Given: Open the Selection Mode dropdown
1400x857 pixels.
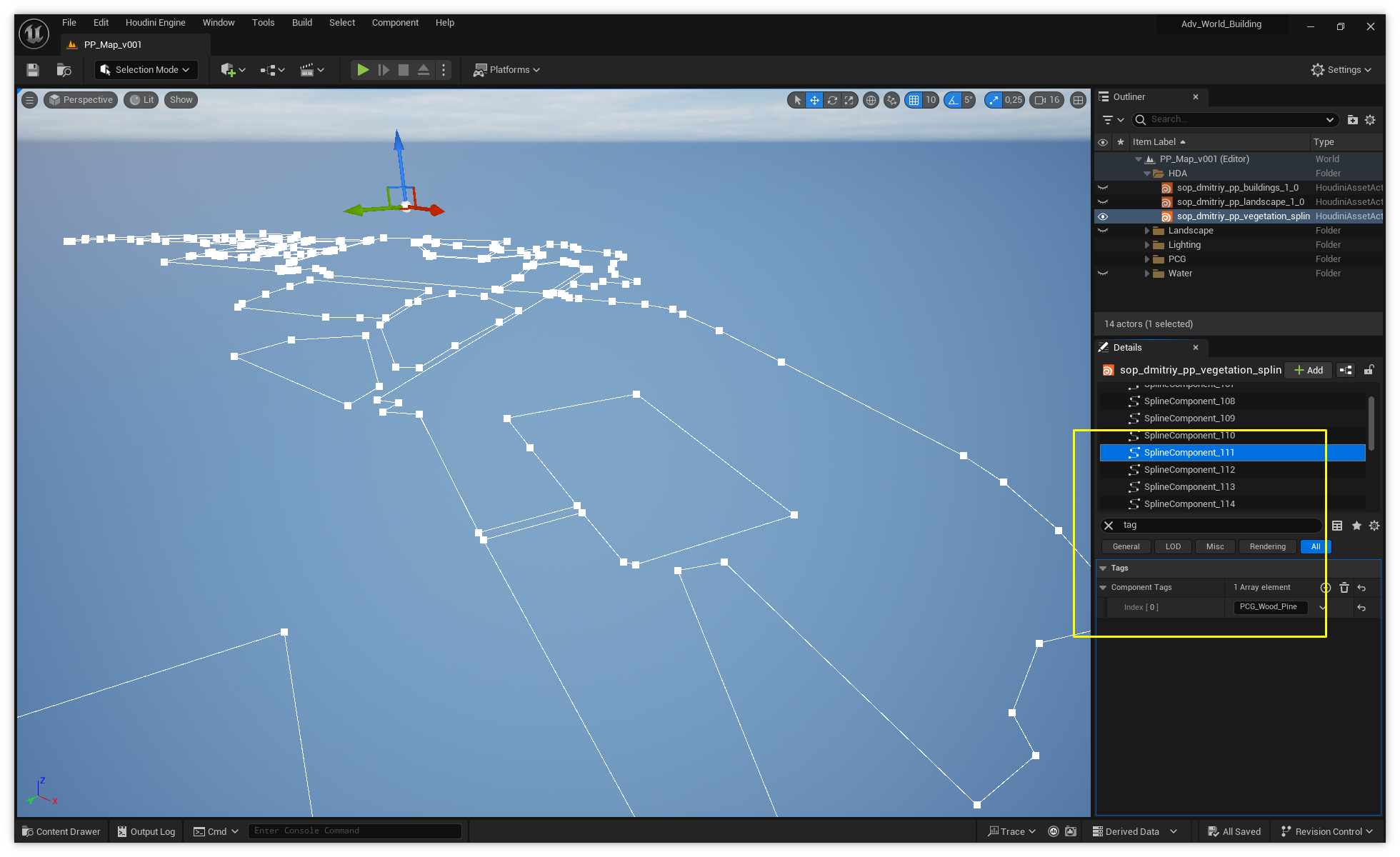Looking at the screenshot, I should (x=146, y=70).
